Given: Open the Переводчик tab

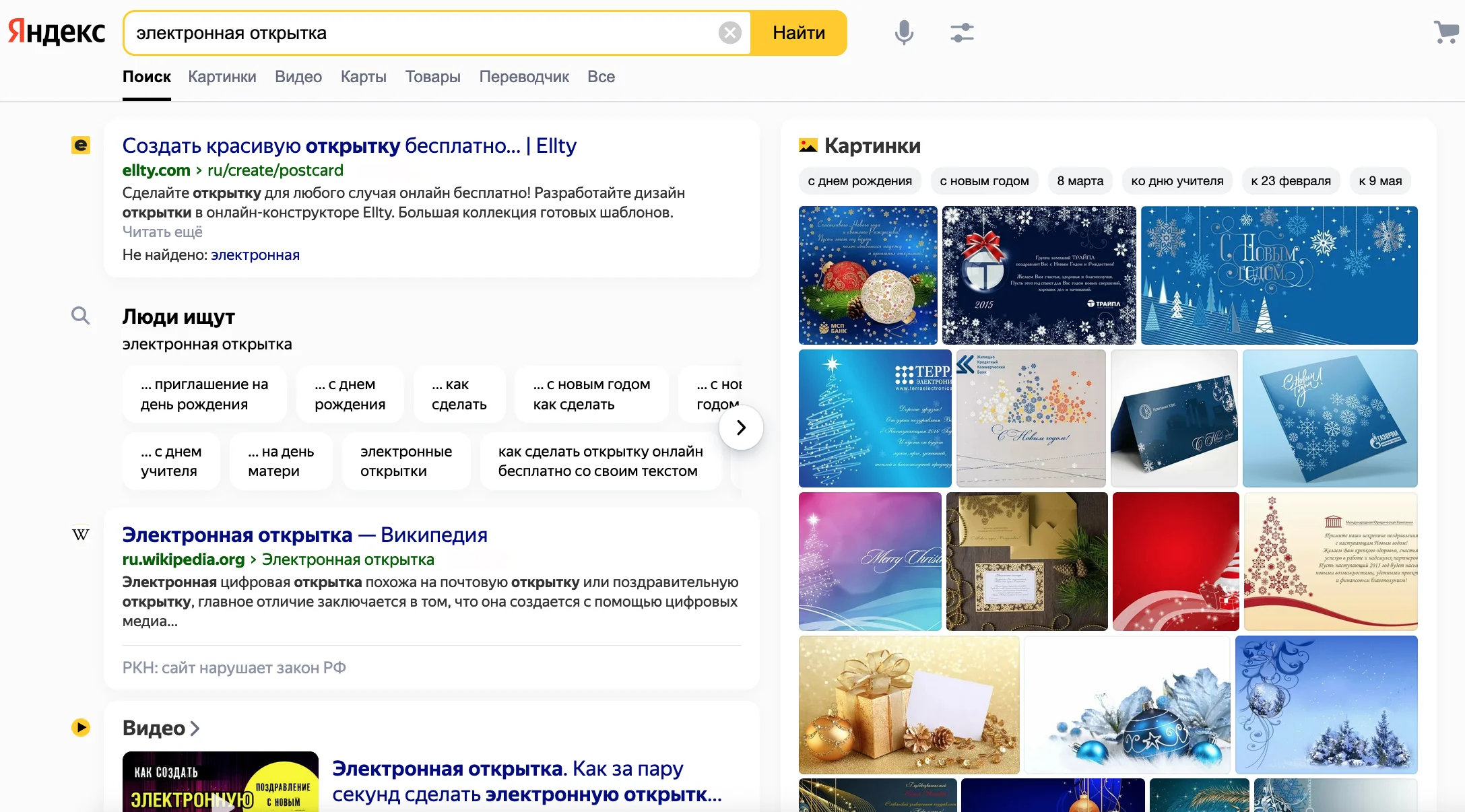Looking at the screenshot, I should (524, 76).
